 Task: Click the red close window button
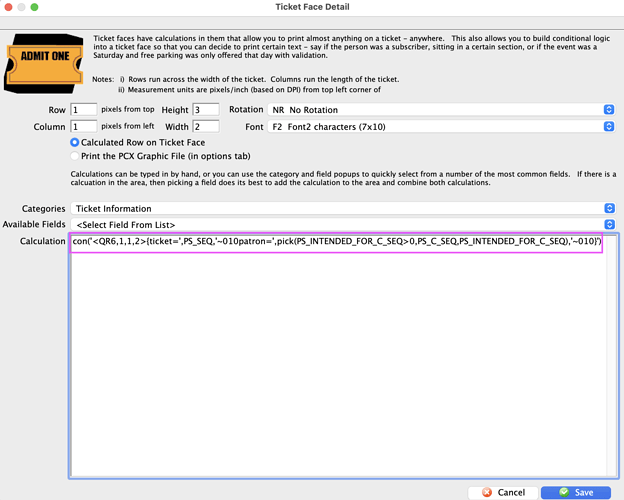tap(8, 7)
